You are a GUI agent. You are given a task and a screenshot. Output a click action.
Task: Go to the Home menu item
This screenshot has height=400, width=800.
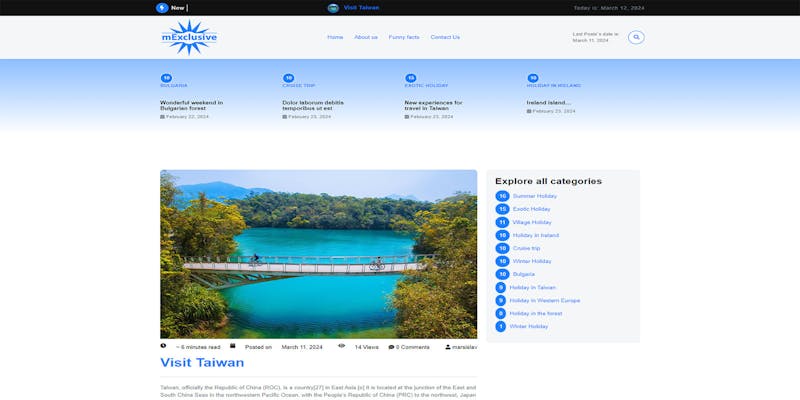coord(335,37)
